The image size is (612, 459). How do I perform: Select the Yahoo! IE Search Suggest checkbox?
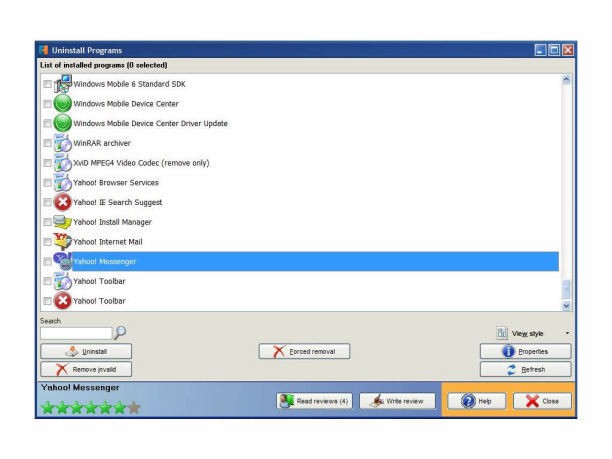47,202
